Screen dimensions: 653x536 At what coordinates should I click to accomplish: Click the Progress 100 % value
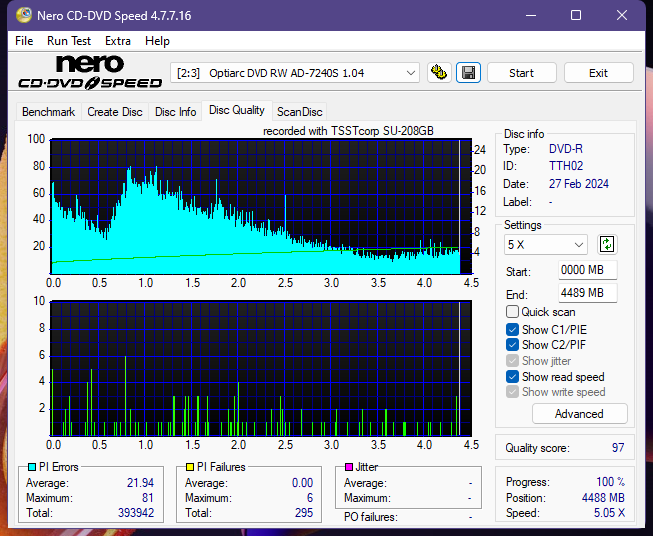point(611,482)
